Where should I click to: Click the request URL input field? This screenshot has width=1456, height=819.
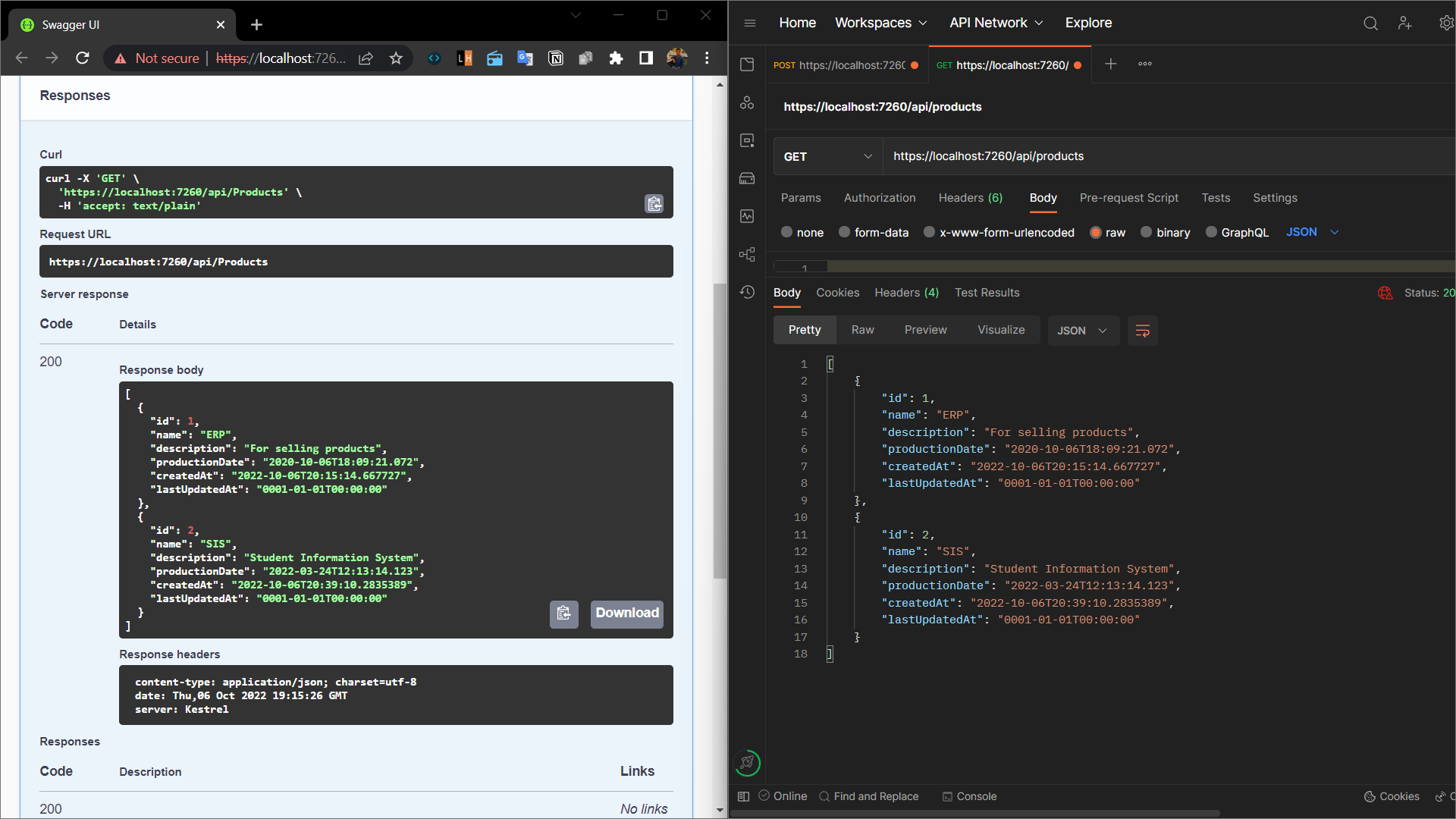(x=1062, y=156)
